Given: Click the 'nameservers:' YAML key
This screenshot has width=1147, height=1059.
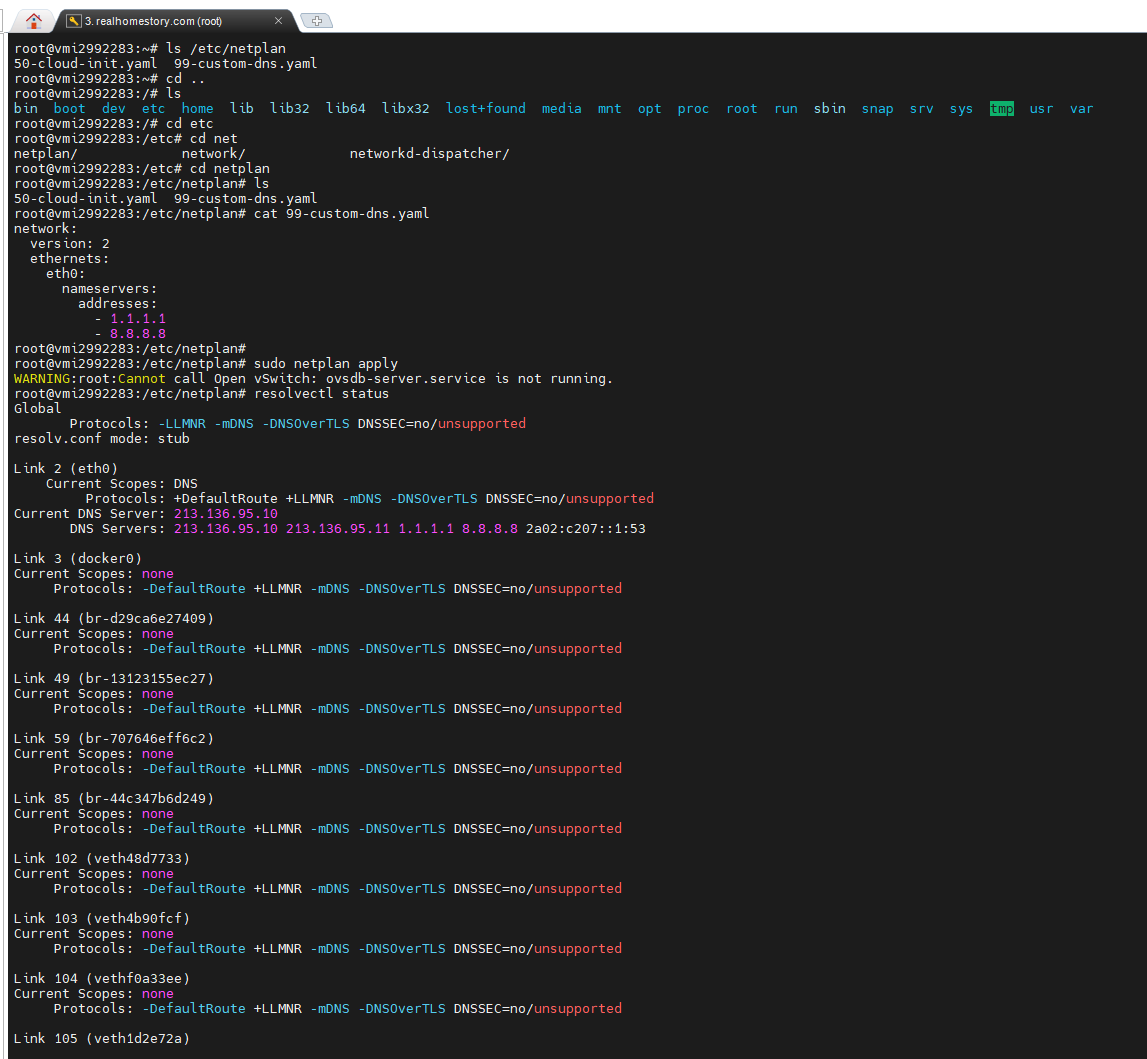Looking at the screenshot, I should [x=109, y=289].
